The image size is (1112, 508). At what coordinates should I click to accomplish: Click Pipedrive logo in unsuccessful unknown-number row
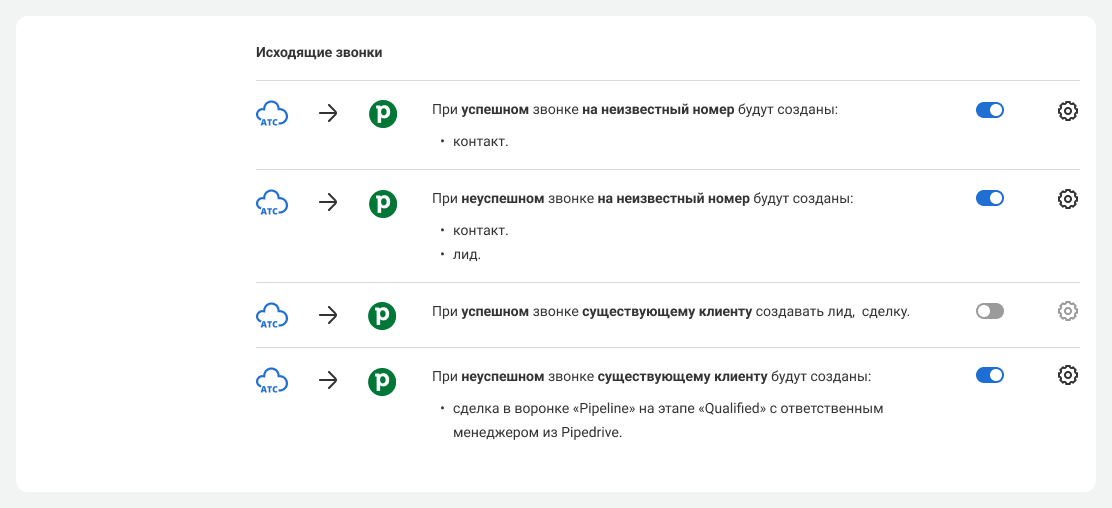coord(382,203)
